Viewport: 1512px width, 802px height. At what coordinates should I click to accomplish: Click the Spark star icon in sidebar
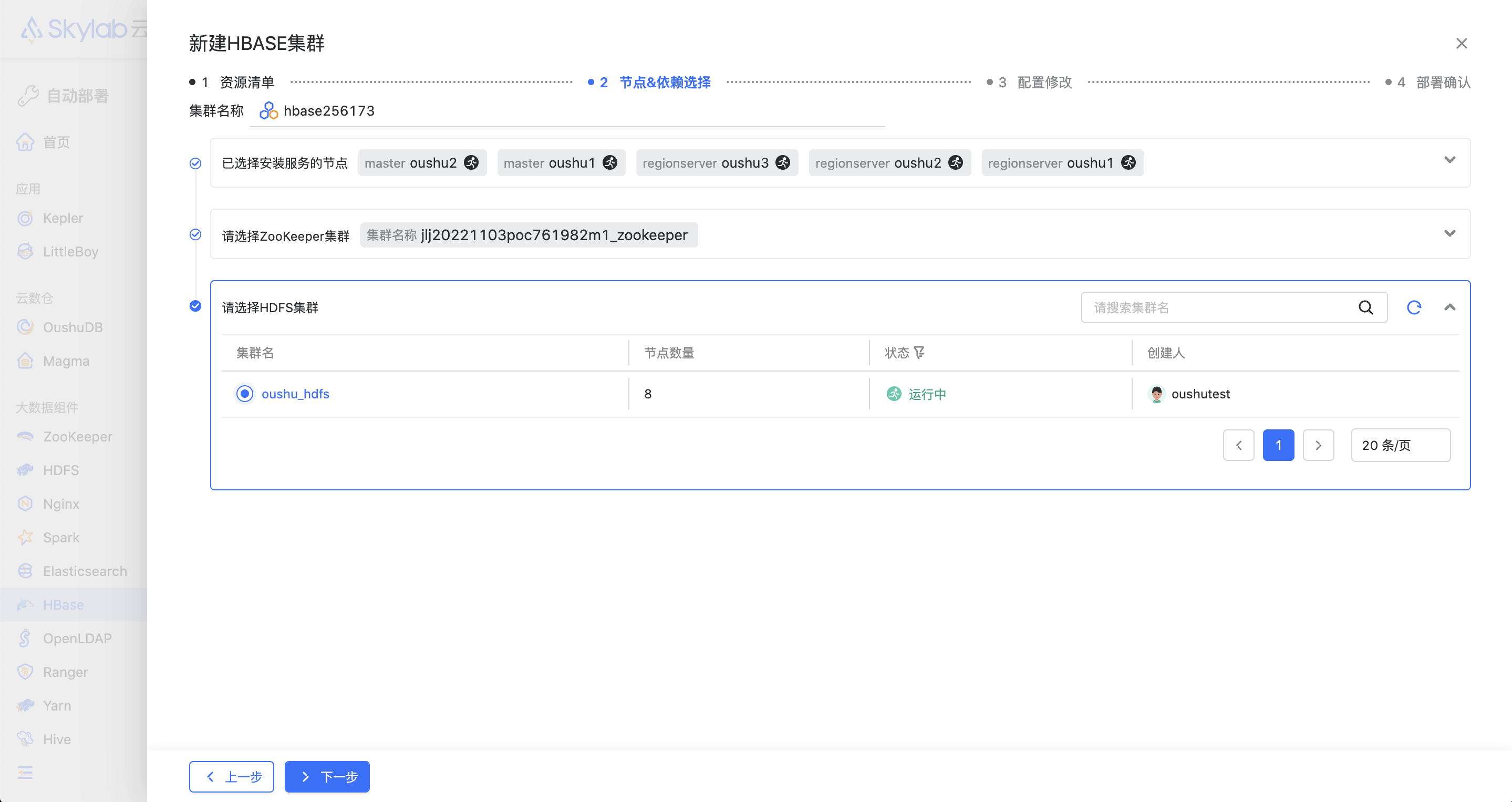(25, 537)
